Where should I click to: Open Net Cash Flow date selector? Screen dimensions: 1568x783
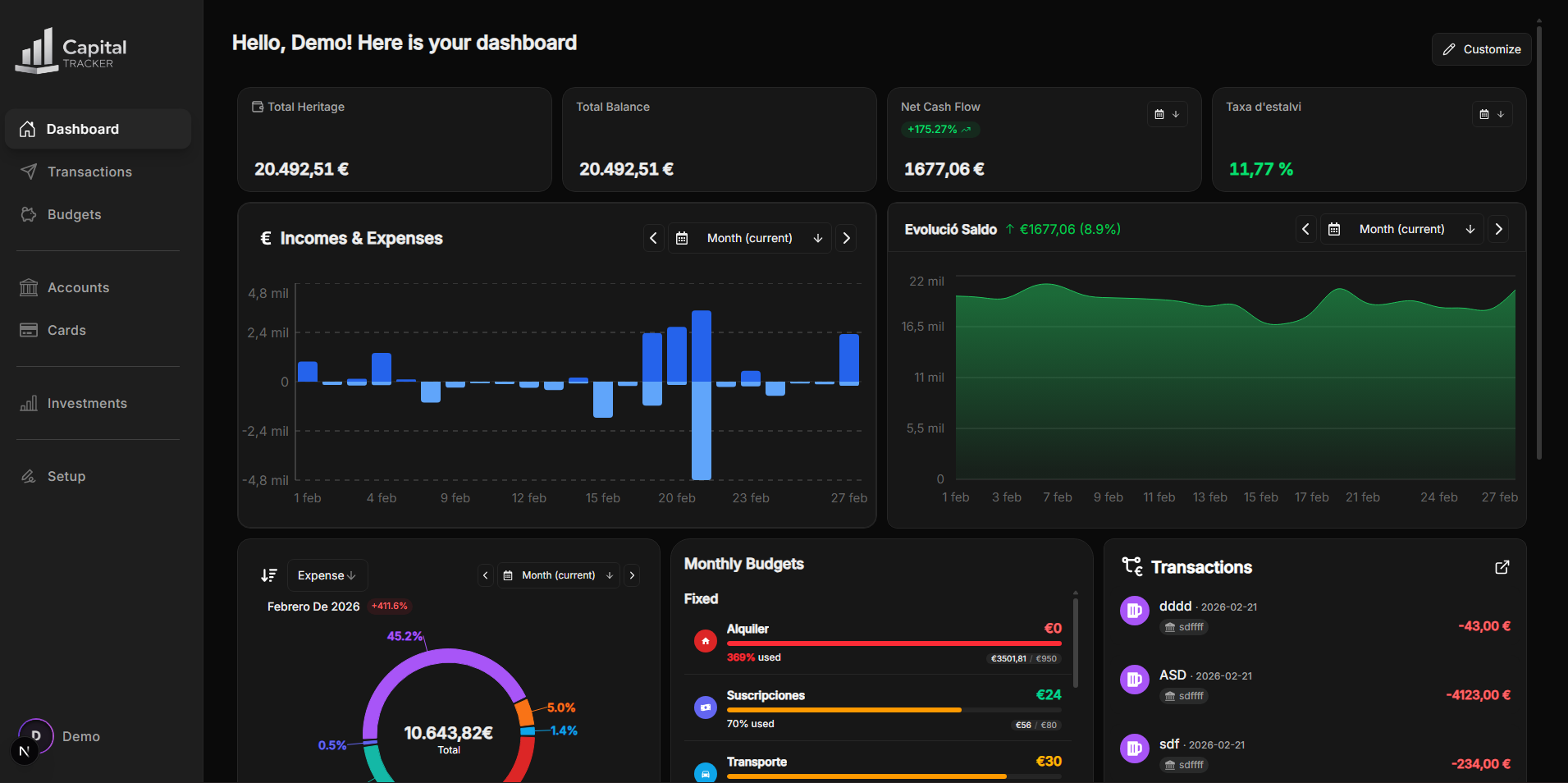tap(1167, 114)
